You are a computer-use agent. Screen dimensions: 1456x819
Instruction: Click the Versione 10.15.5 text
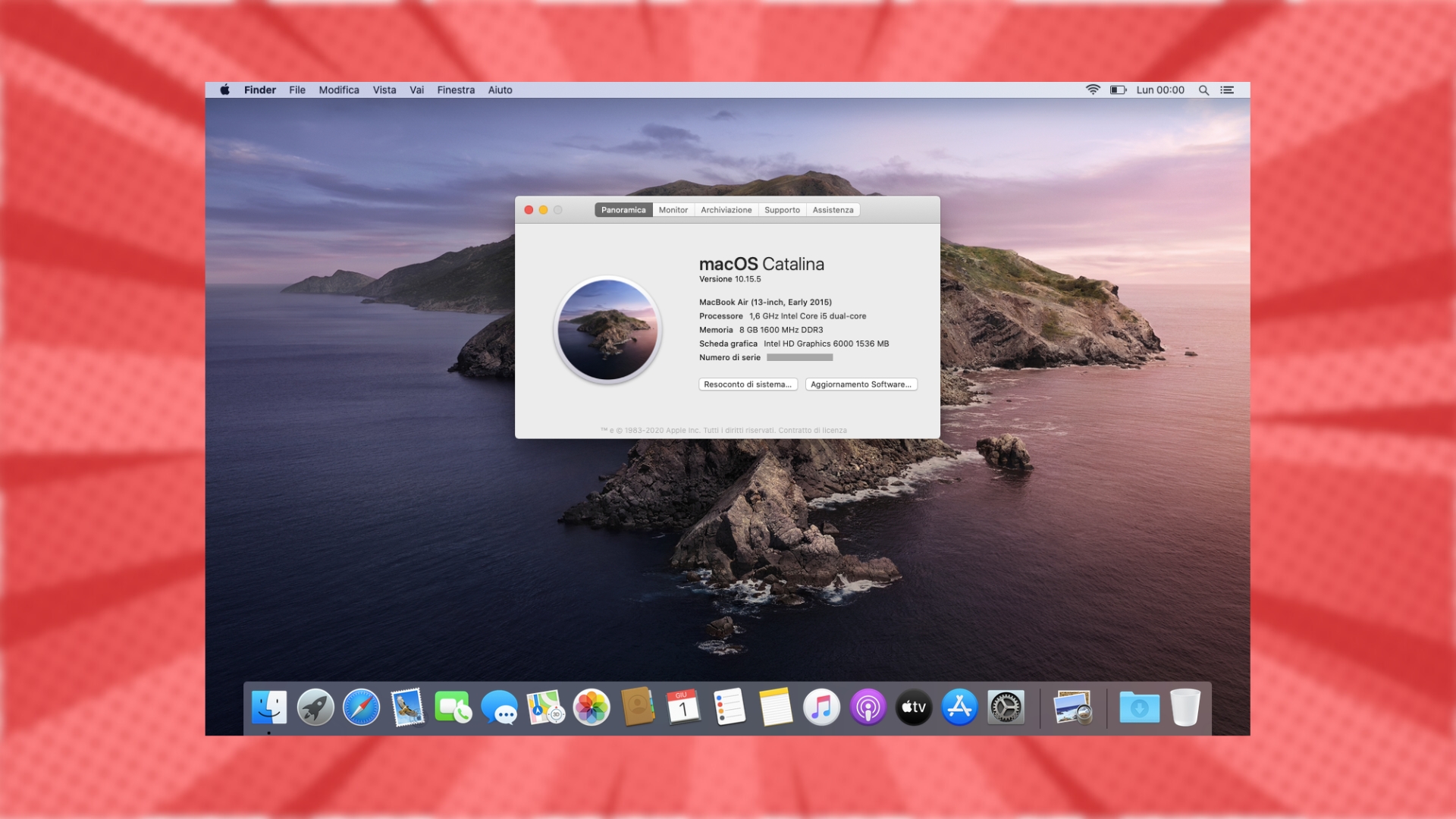coord(730,279)
